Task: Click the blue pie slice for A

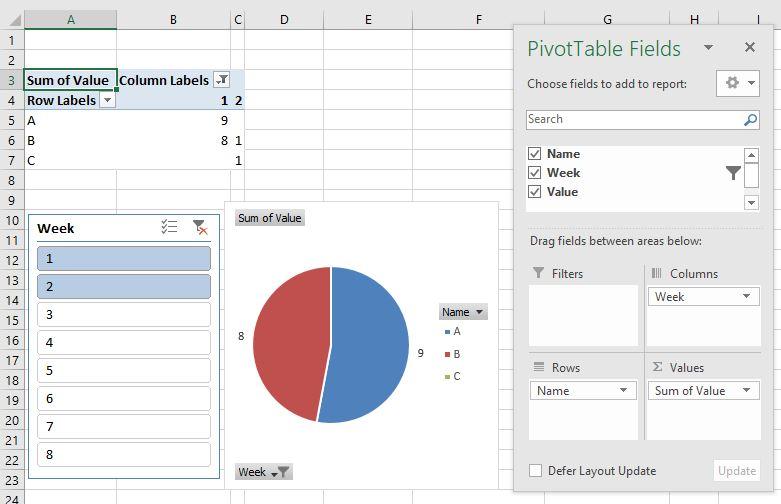Action: point(371,344)
